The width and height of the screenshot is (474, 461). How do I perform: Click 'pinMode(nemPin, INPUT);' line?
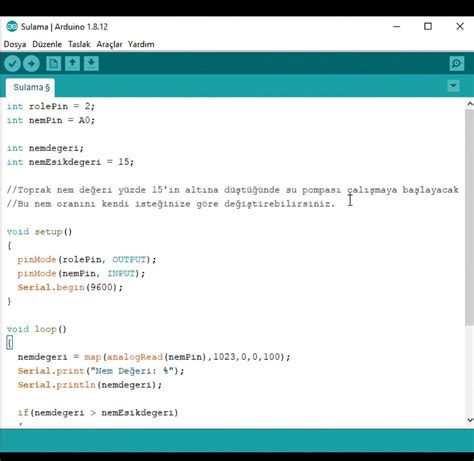(x=81, y=274)
